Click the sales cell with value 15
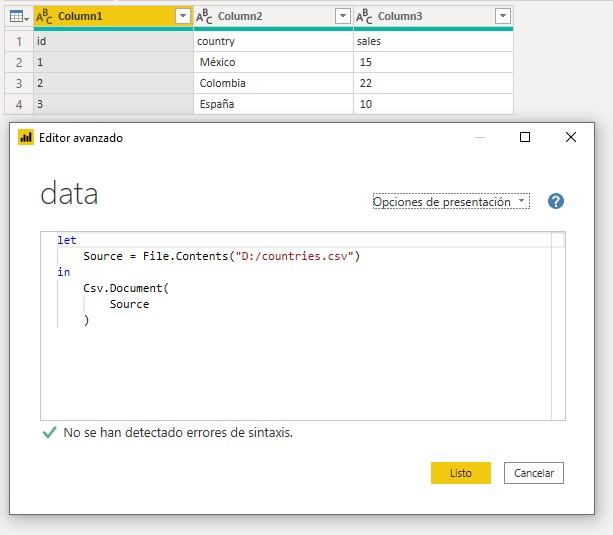The width and height of the screenshot is (613, 535). [433, 62]
